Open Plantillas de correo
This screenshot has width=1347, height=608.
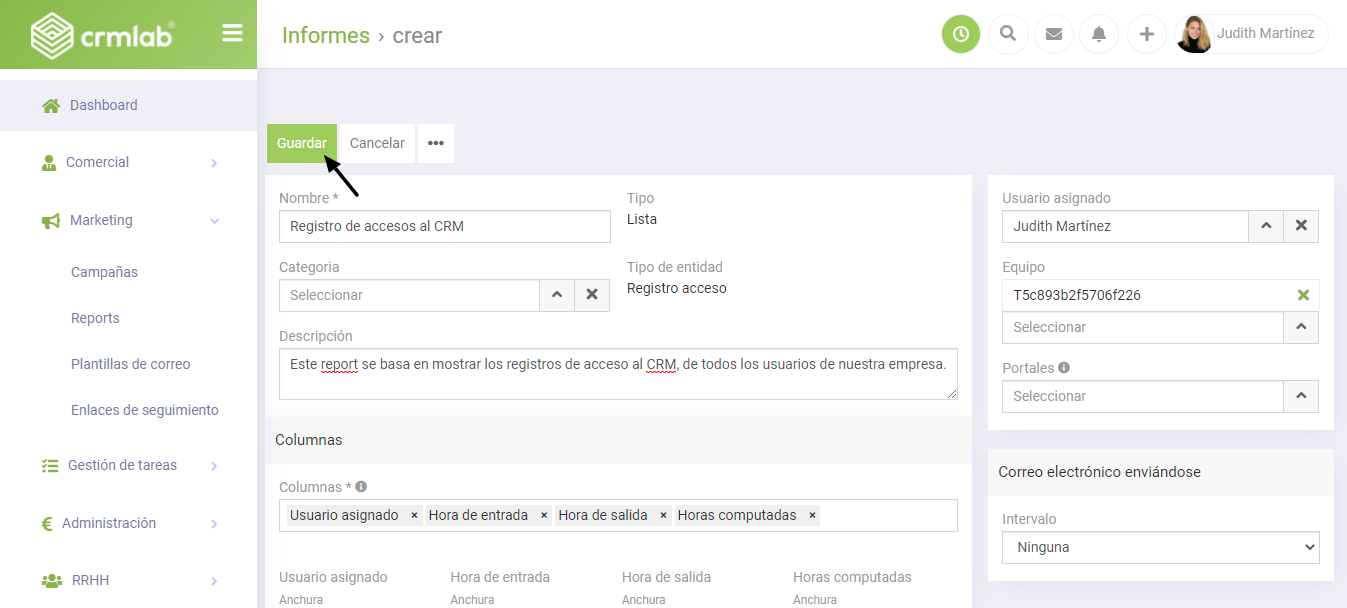130,364
